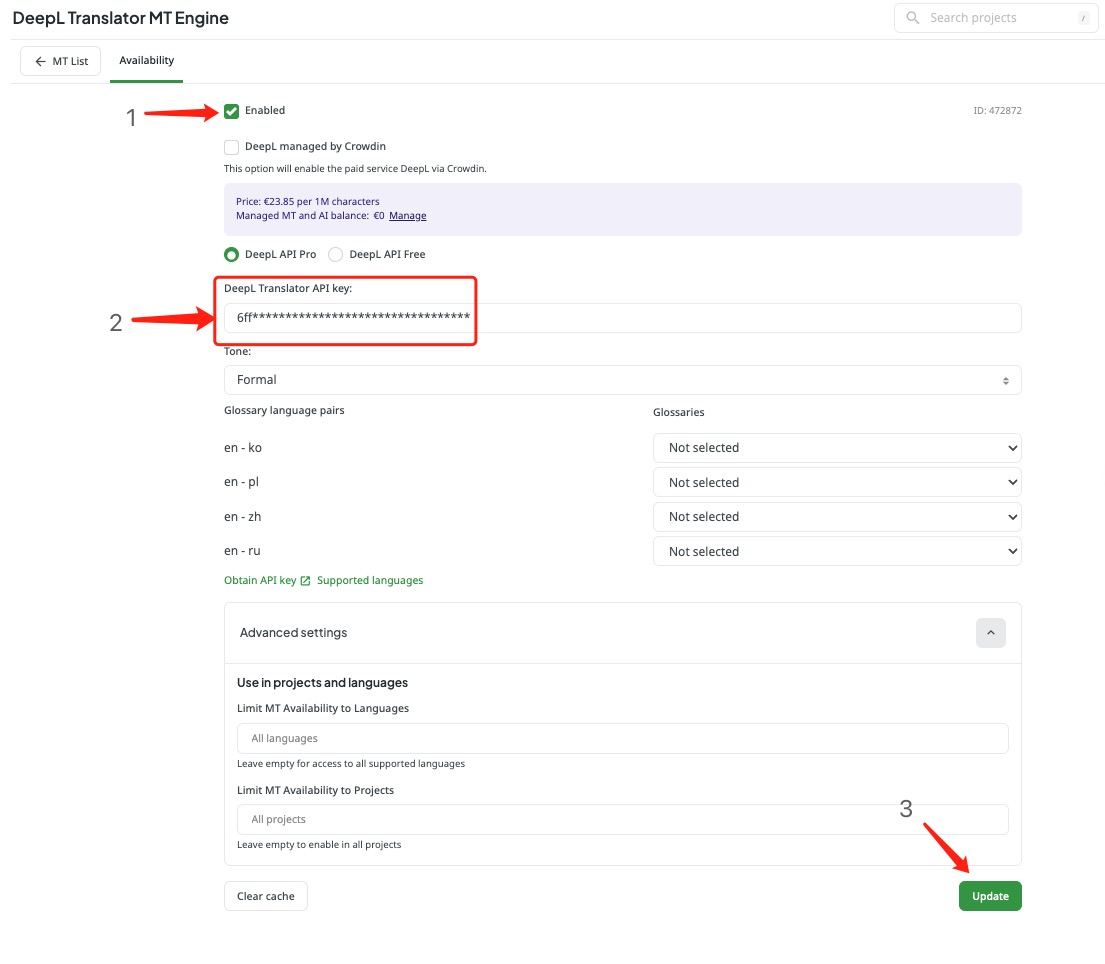The width and height of the screenshot is (1105, 964).
Task: Switch to the Availability tab
Action: coord(147,61)
